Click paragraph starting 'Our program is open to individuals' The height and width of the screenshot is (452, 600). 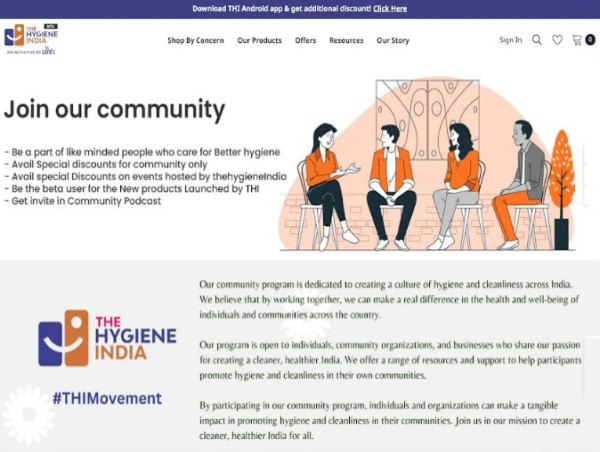390,360
